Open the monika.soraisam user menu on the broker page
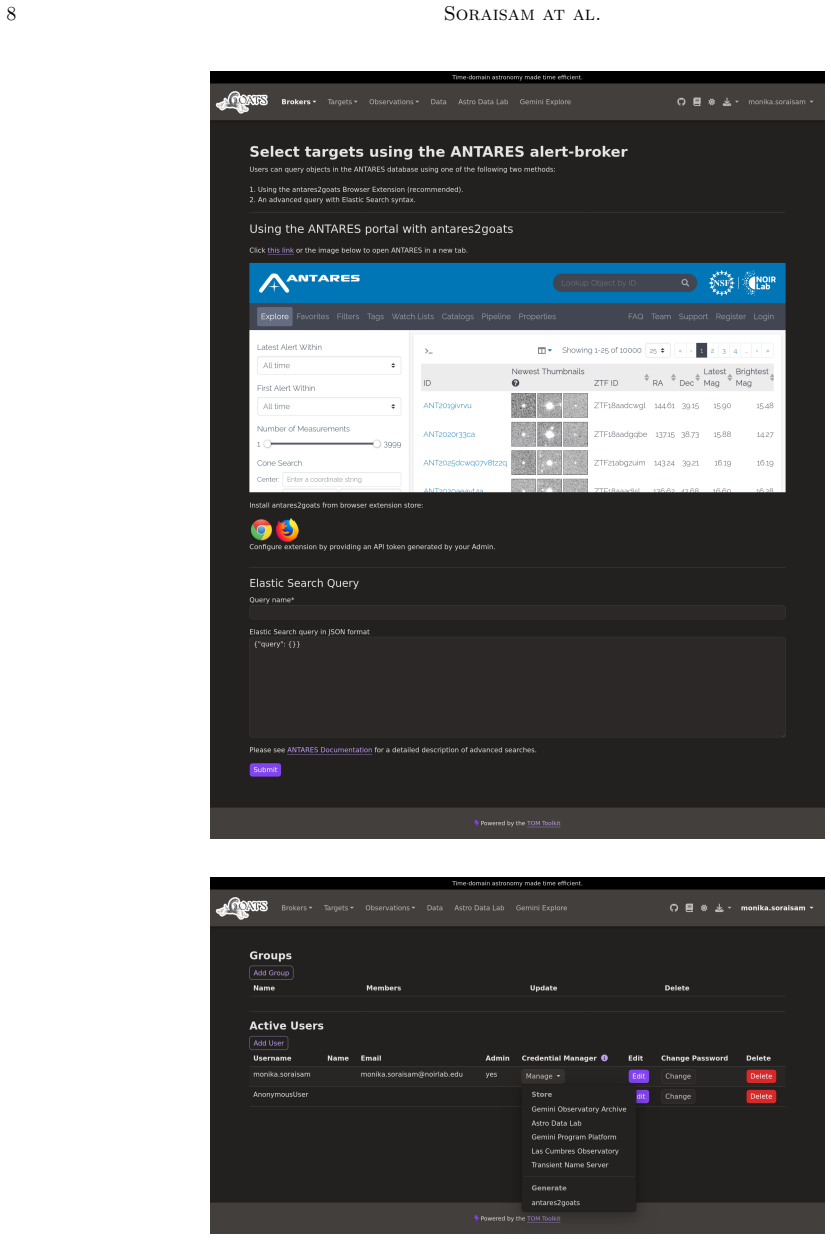The height and width of the screenshot is (1240, 831). pyautogui.click(x=781, y=102)
